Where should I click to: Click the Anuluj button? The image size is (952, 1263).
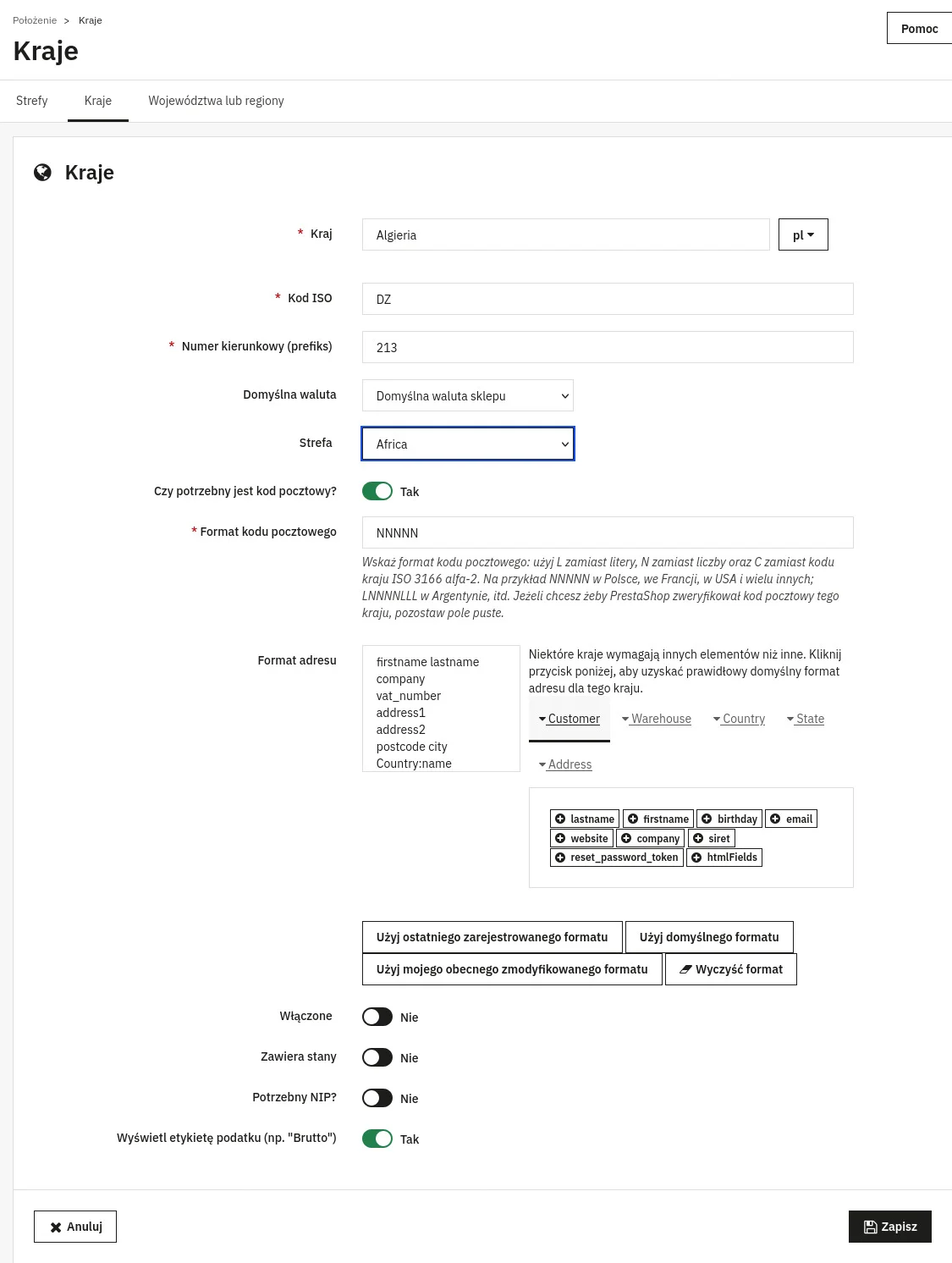[75, 1227]
